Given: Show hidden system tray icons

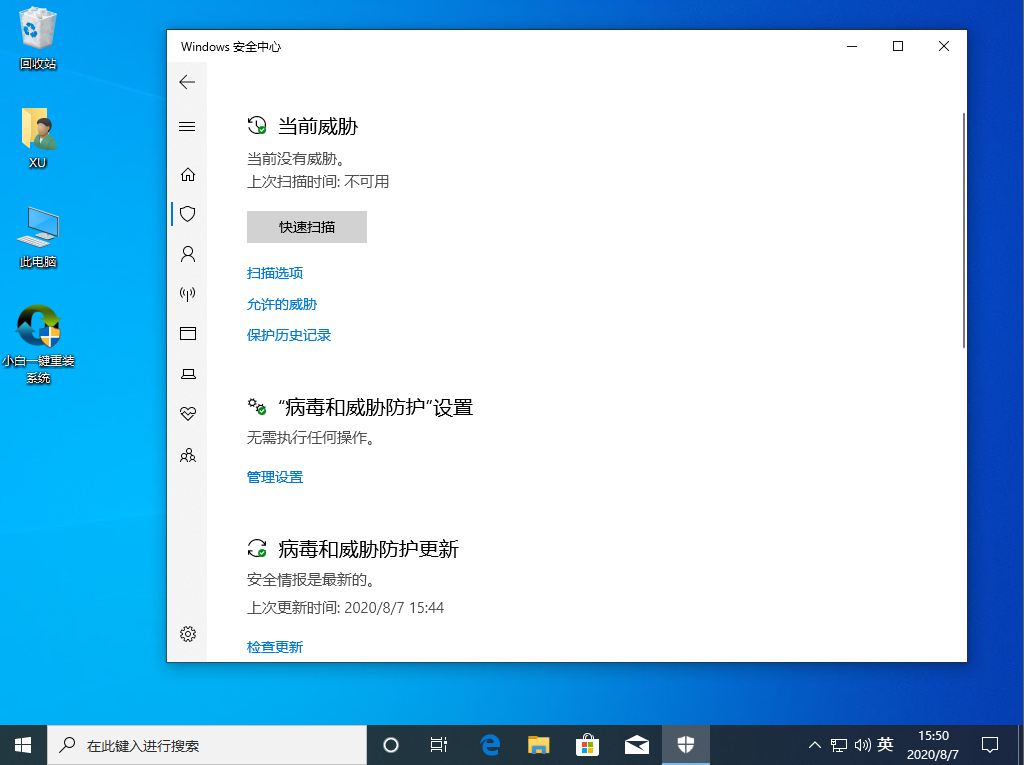Looking at the screenshot, I should click(814, 745).
